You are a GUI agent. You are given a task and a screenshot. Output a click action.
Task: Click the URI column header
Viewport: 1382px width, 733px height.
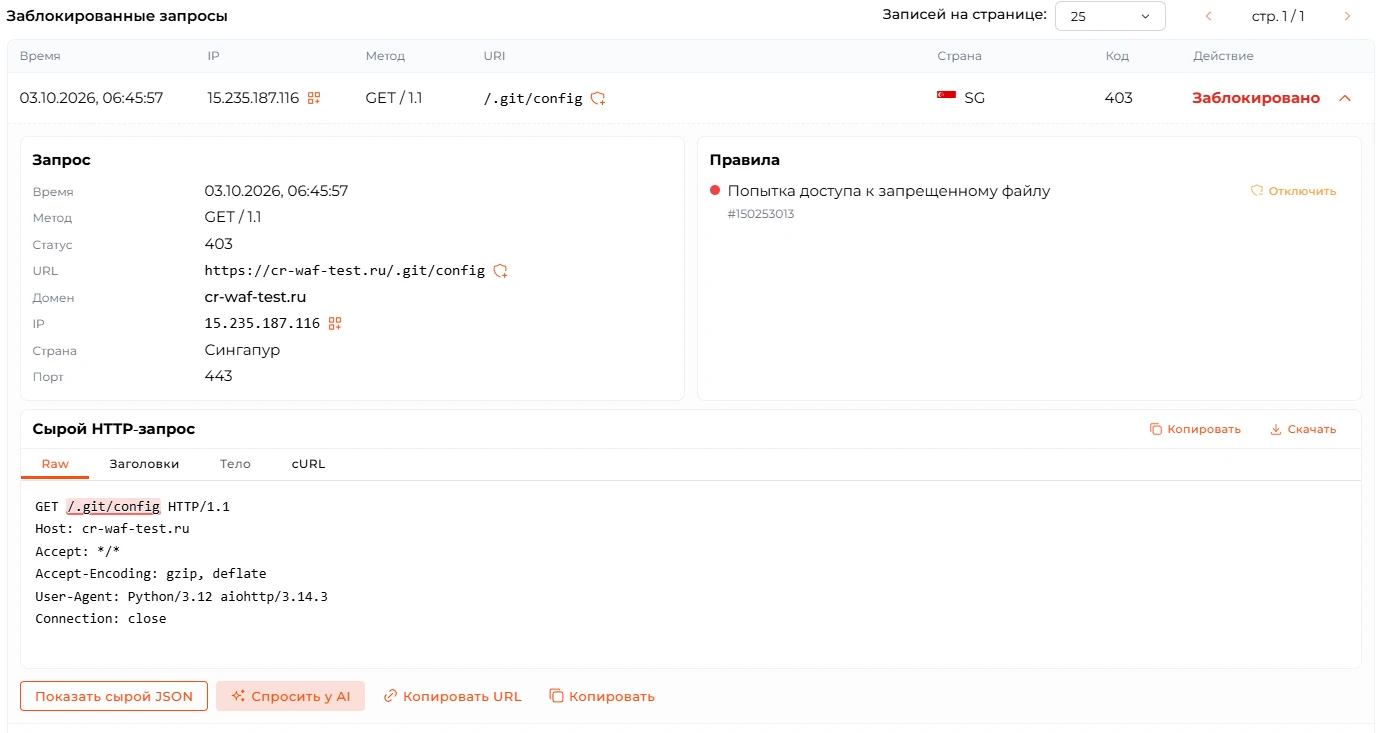(495, 56)
